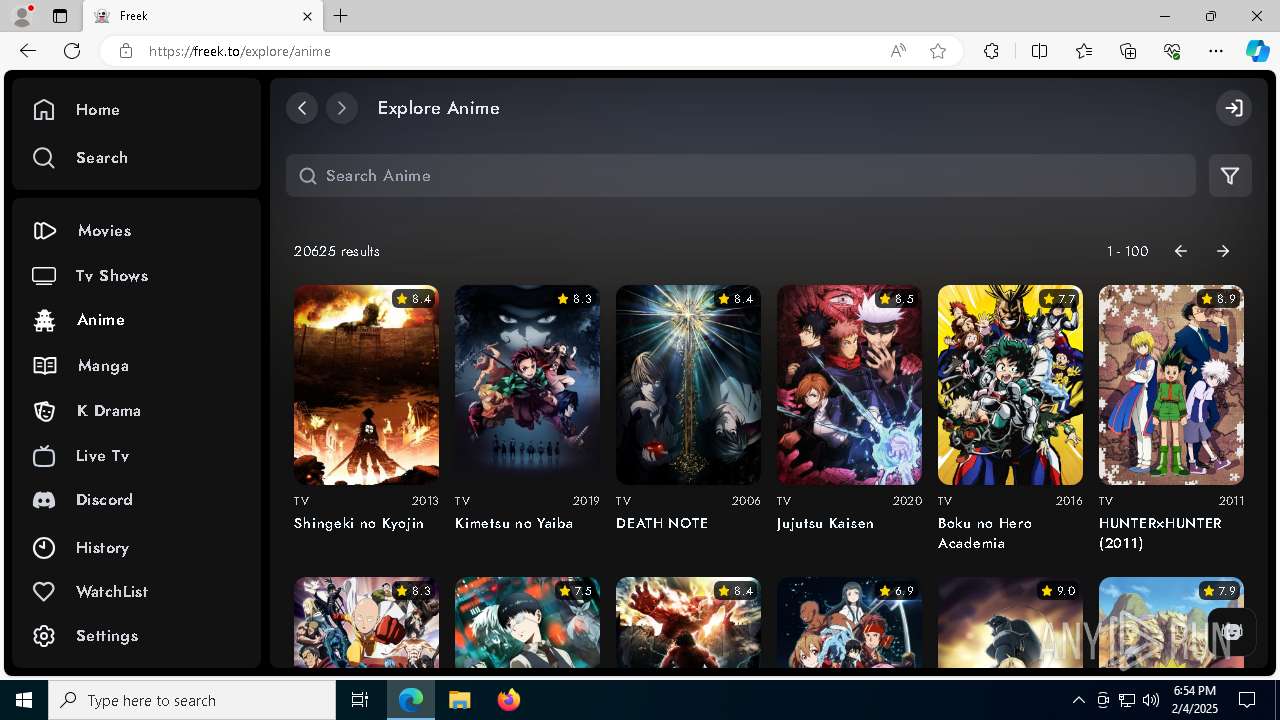Click the Discord label in sidebar

(104, 500)
